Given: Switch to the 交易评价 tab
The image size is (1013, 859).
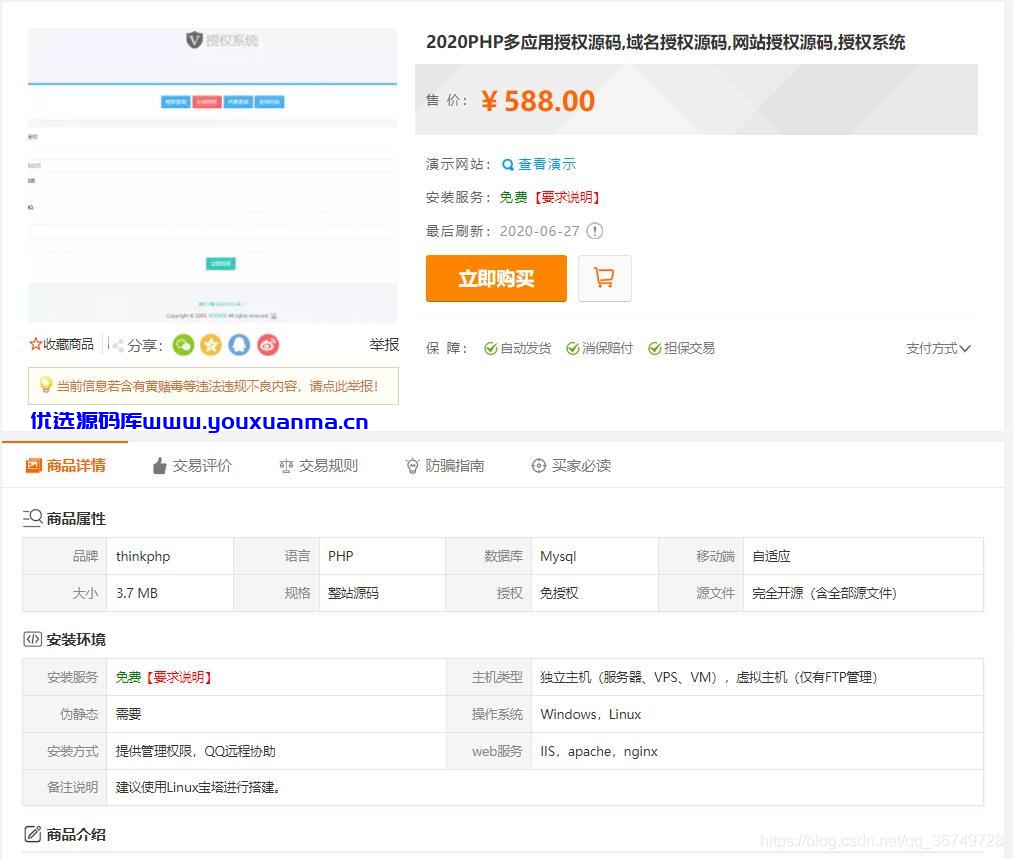Looking at the screenshot, I should pos(192,465).
